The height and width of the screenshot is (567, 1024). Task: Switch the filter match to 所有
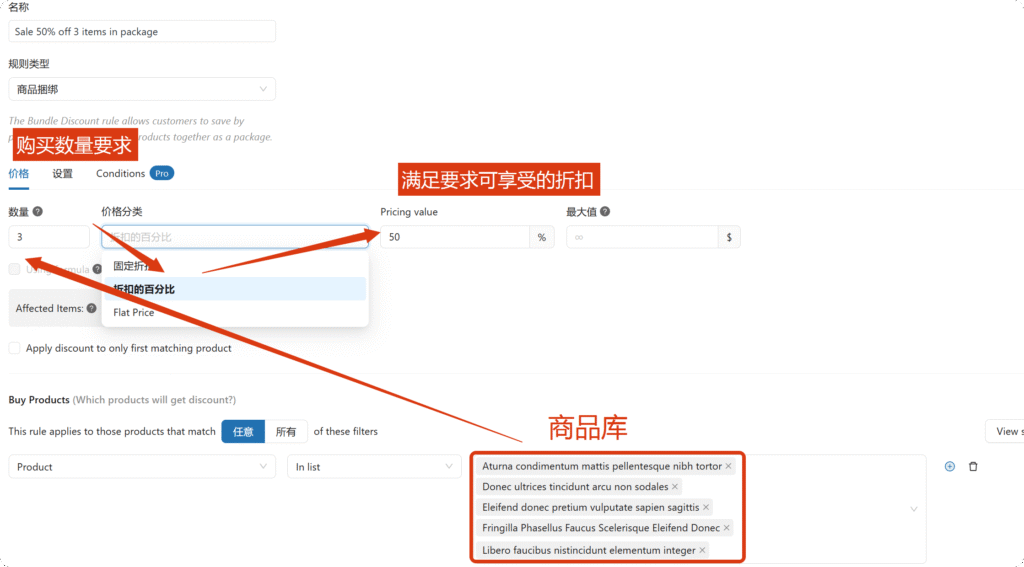coord(286,431)
